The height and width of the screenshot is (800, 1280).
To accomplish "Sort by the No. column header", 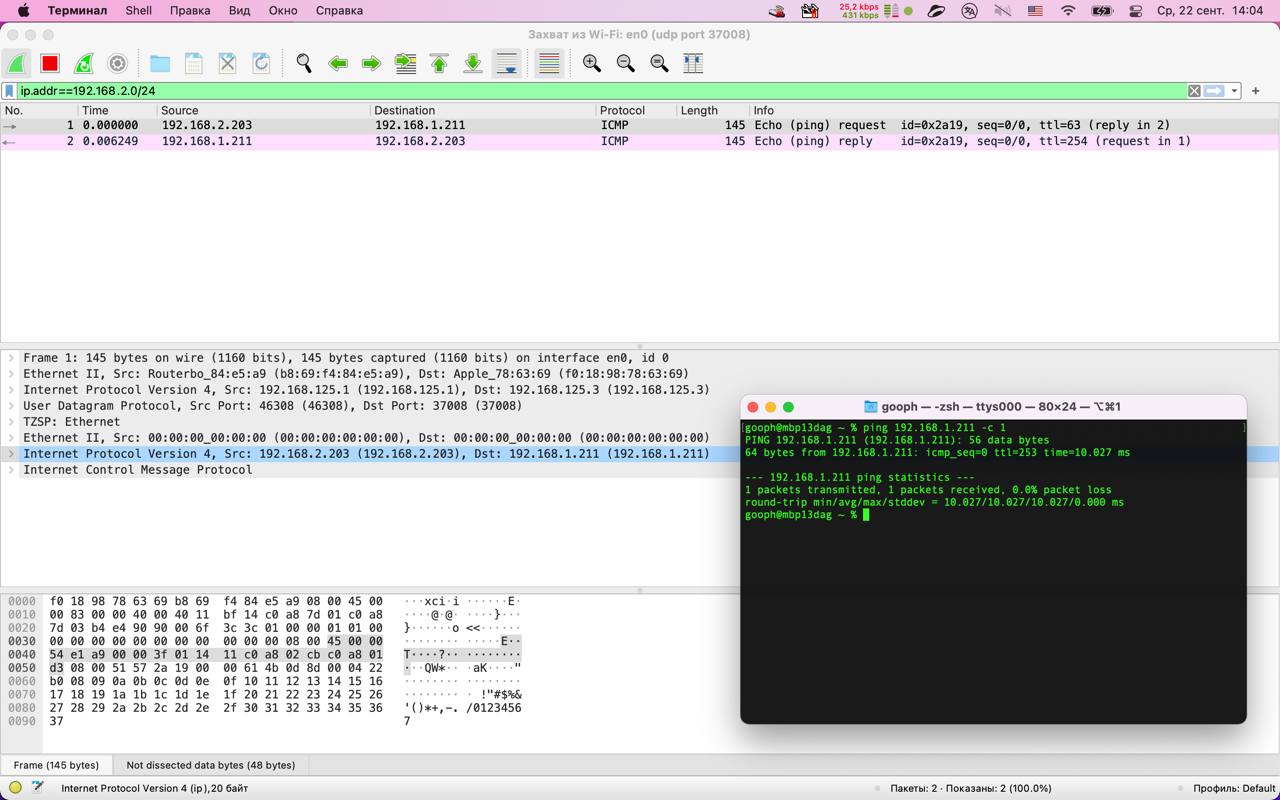I will coord(40,110).
